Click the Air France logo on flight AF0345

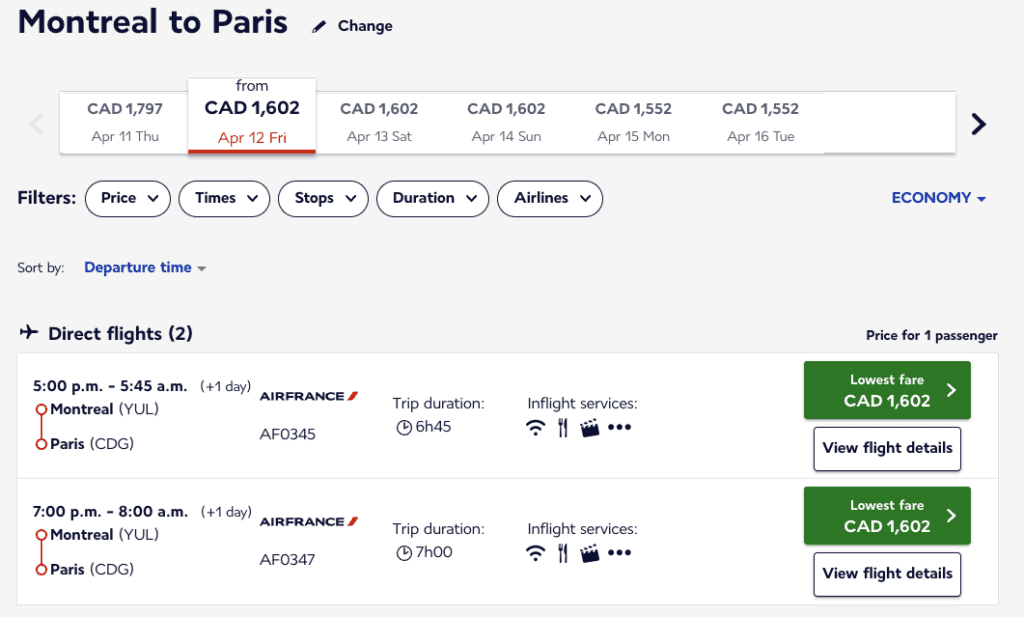point(309,396)
